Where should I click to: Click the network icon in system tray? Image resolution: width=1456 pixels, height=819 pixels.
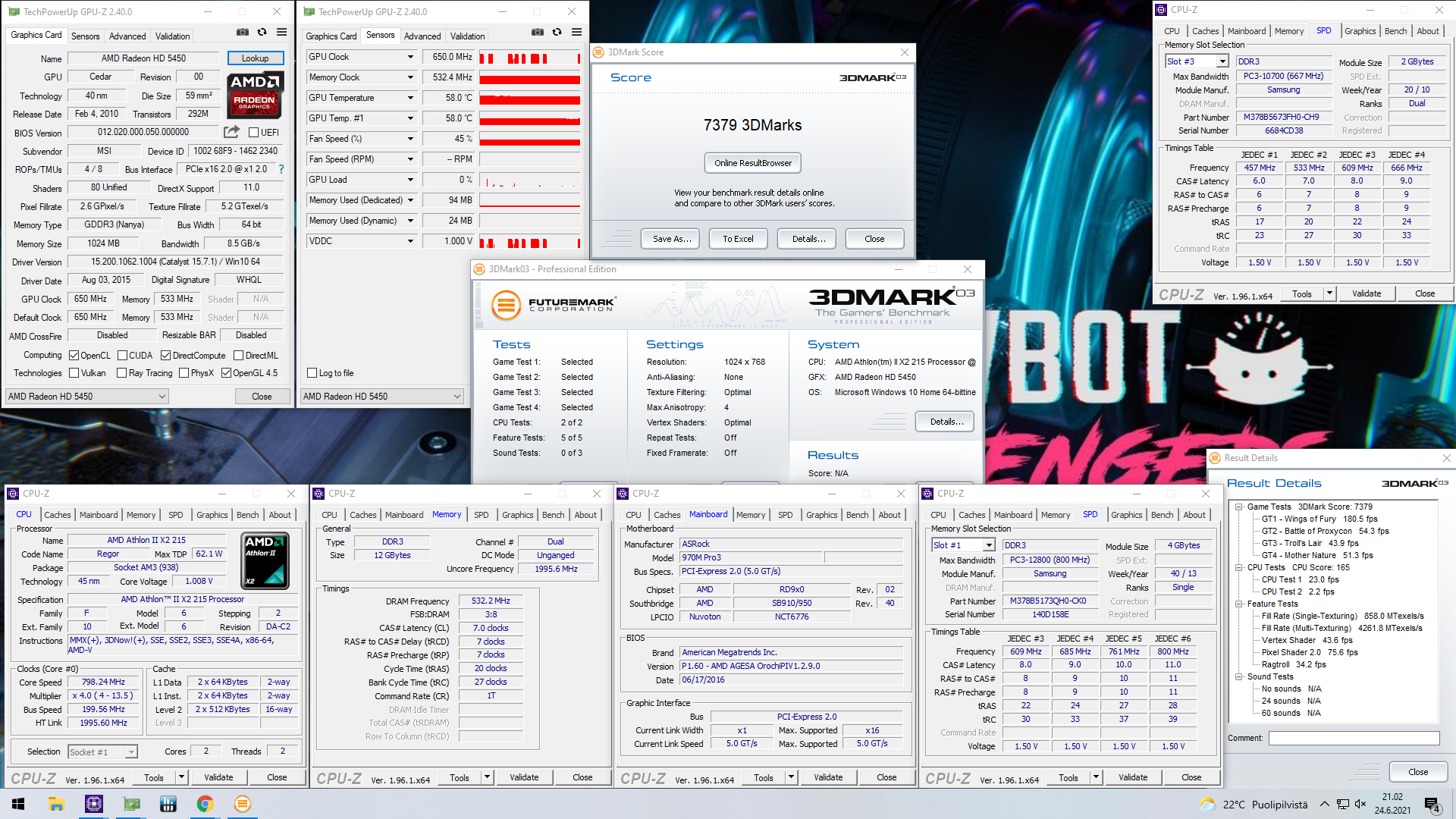pos(1342,805)
